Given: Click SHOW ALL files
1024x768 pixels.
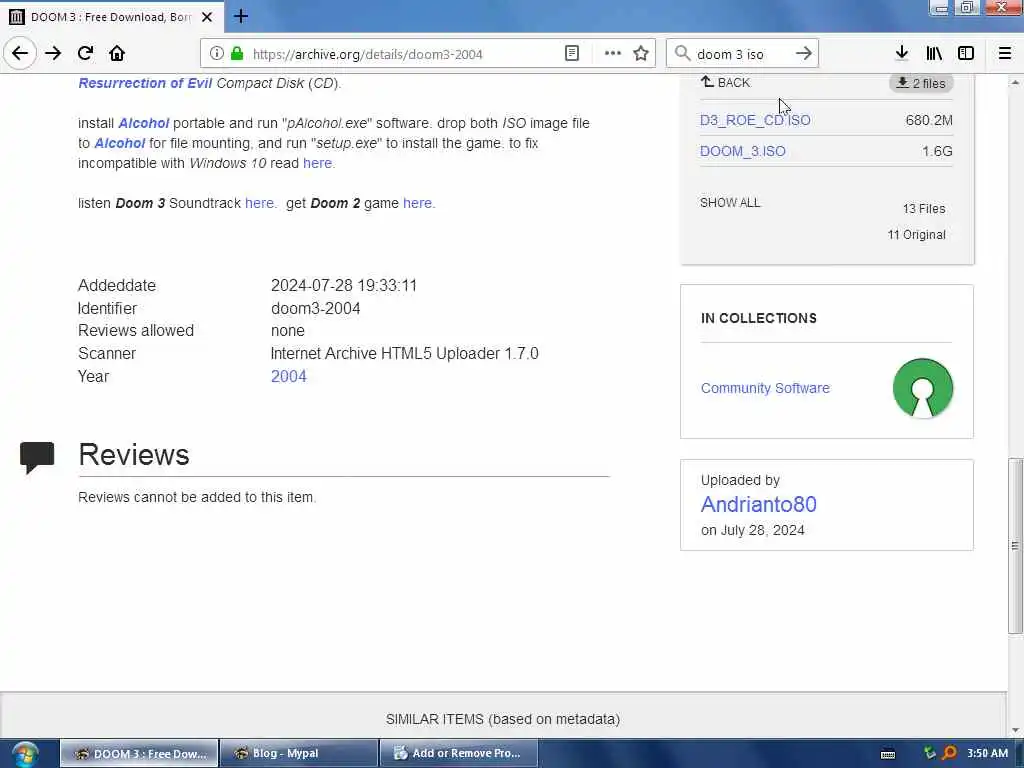Looking at the screenshot, I should tap(730, 202).
